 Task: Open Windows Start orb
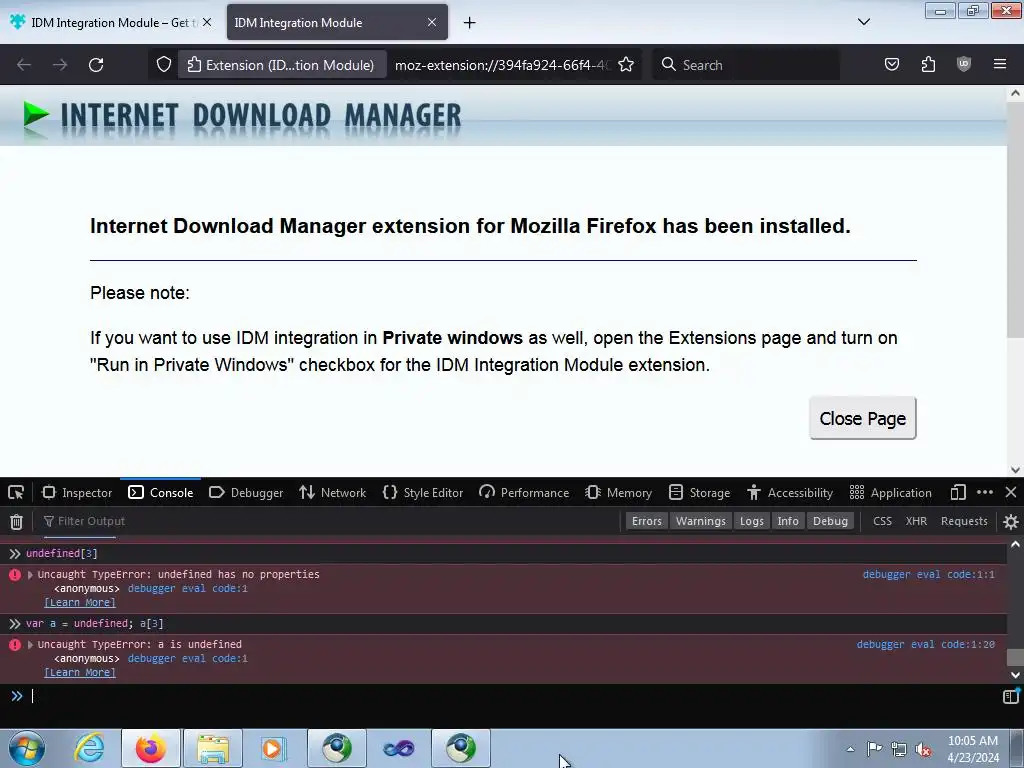coord(27,748)
